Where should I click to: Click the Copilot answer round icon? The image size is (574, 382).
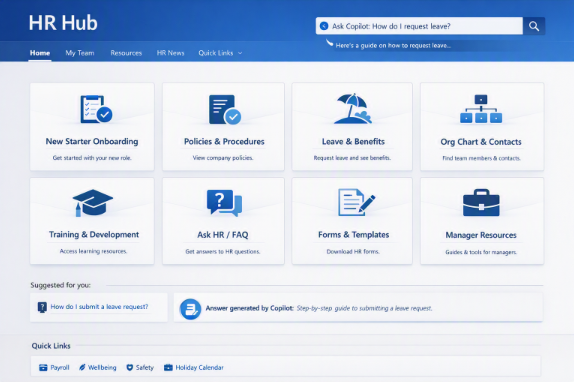[x=190, y=309]
